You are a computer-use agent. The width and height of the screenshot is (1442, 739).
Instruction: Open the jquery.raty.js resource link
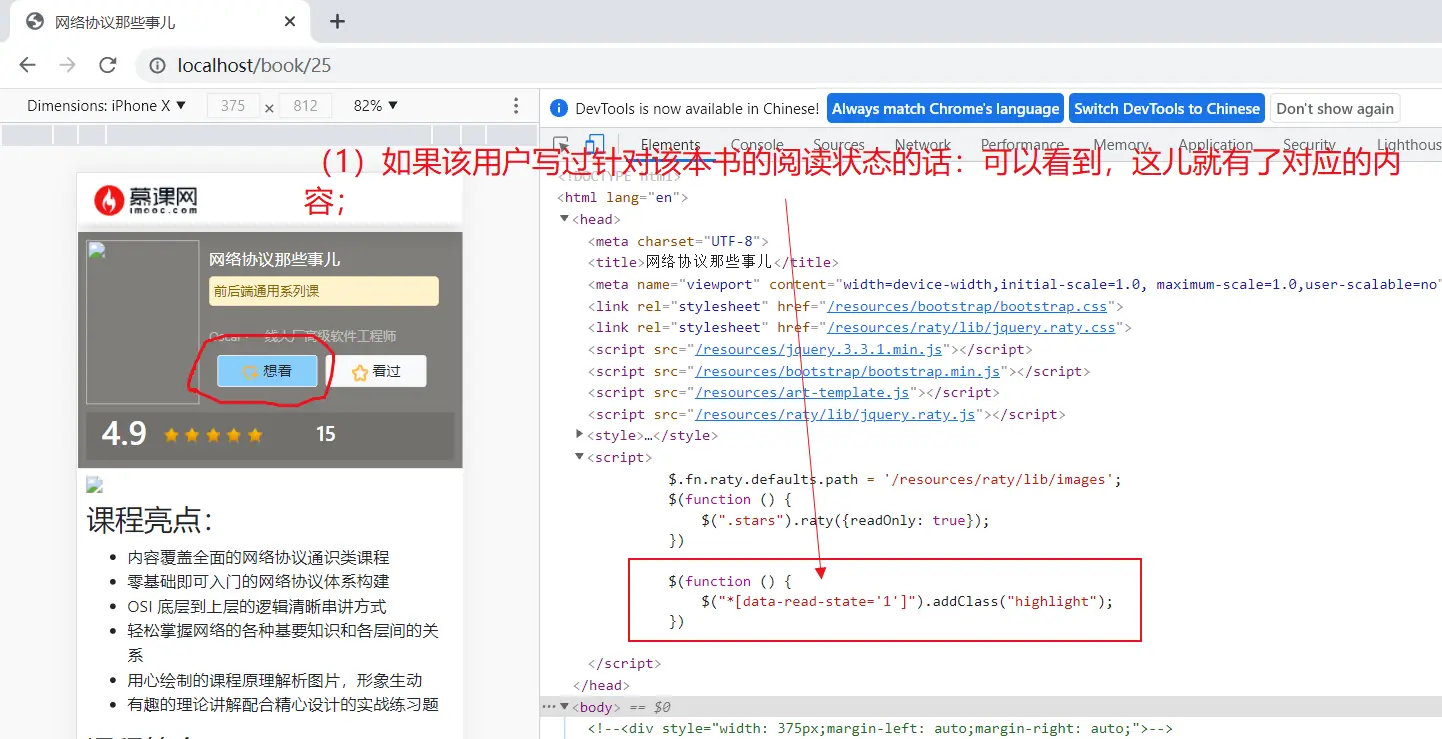pyautogui.click(x=835, y=414)
